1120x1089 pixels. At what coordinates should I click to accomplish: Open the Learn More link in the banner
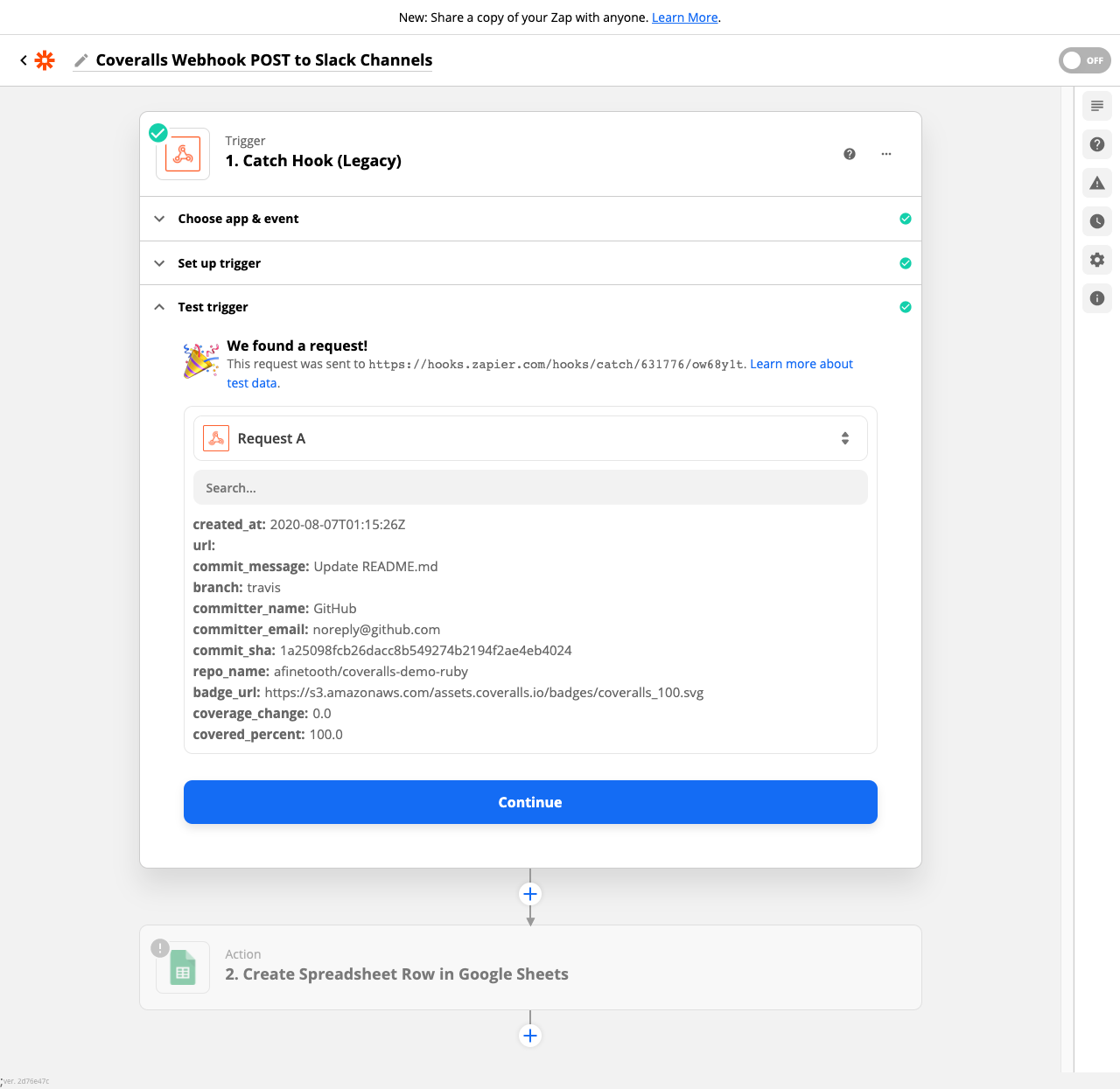684,17
